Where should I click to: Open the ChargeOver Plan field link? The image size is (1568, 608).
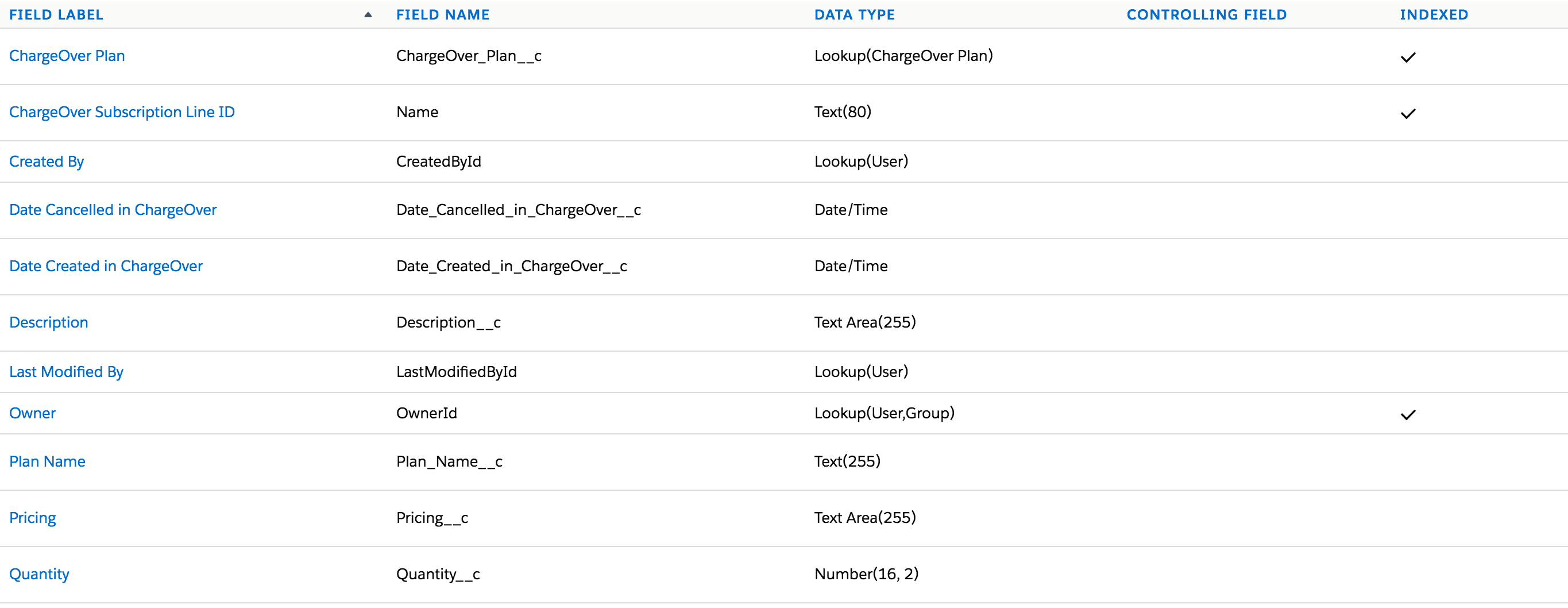point(67,56)
